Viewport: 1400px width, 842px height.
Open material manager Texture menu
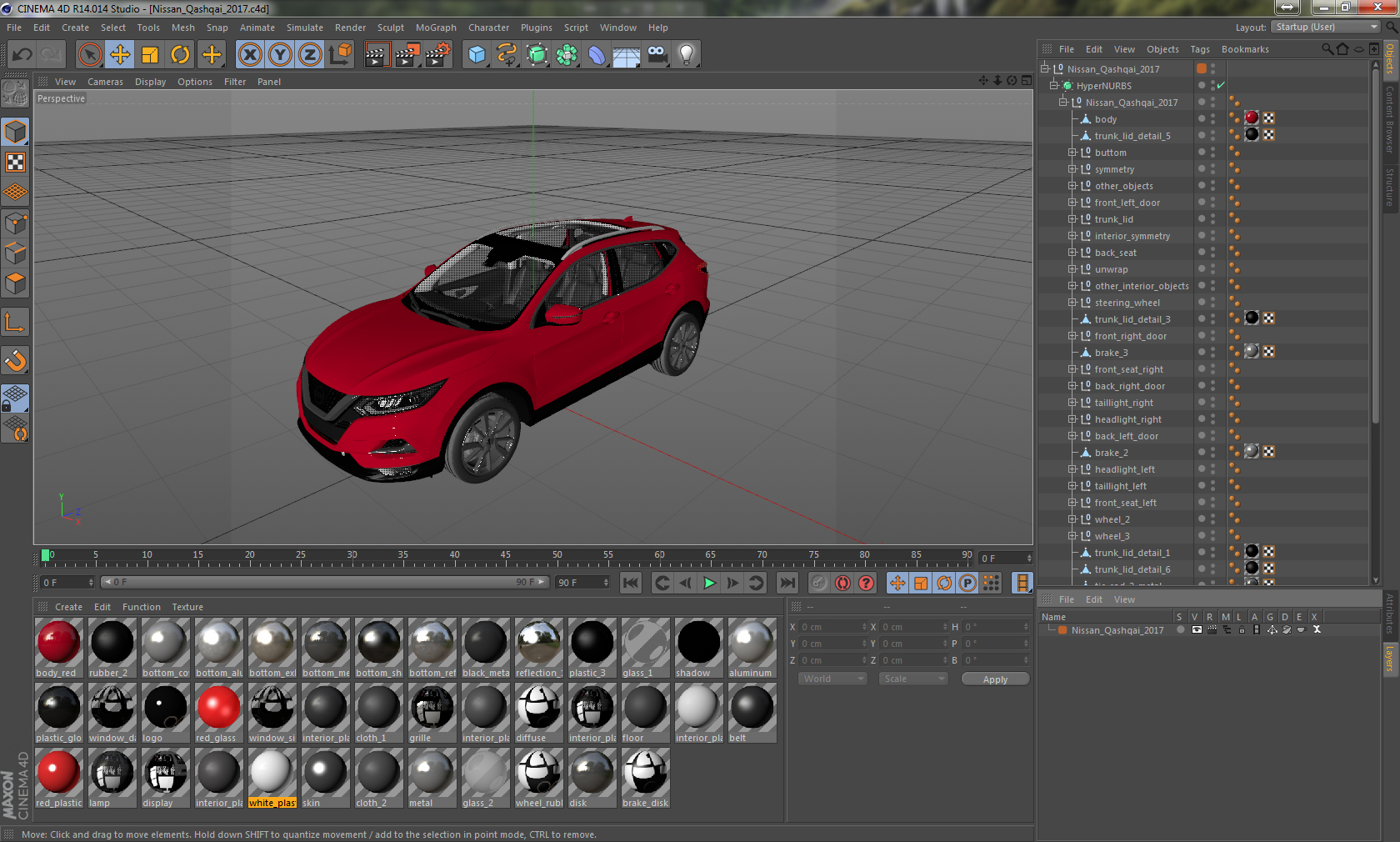(x=187, y=607)
